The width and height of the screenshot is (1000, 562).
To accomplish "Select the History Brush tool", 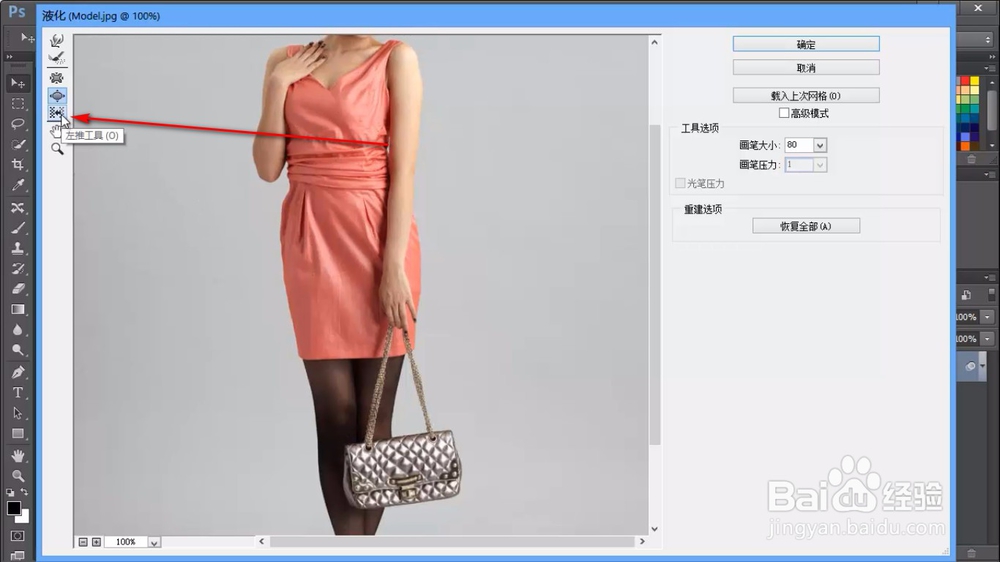I will [x=18, y=269].
